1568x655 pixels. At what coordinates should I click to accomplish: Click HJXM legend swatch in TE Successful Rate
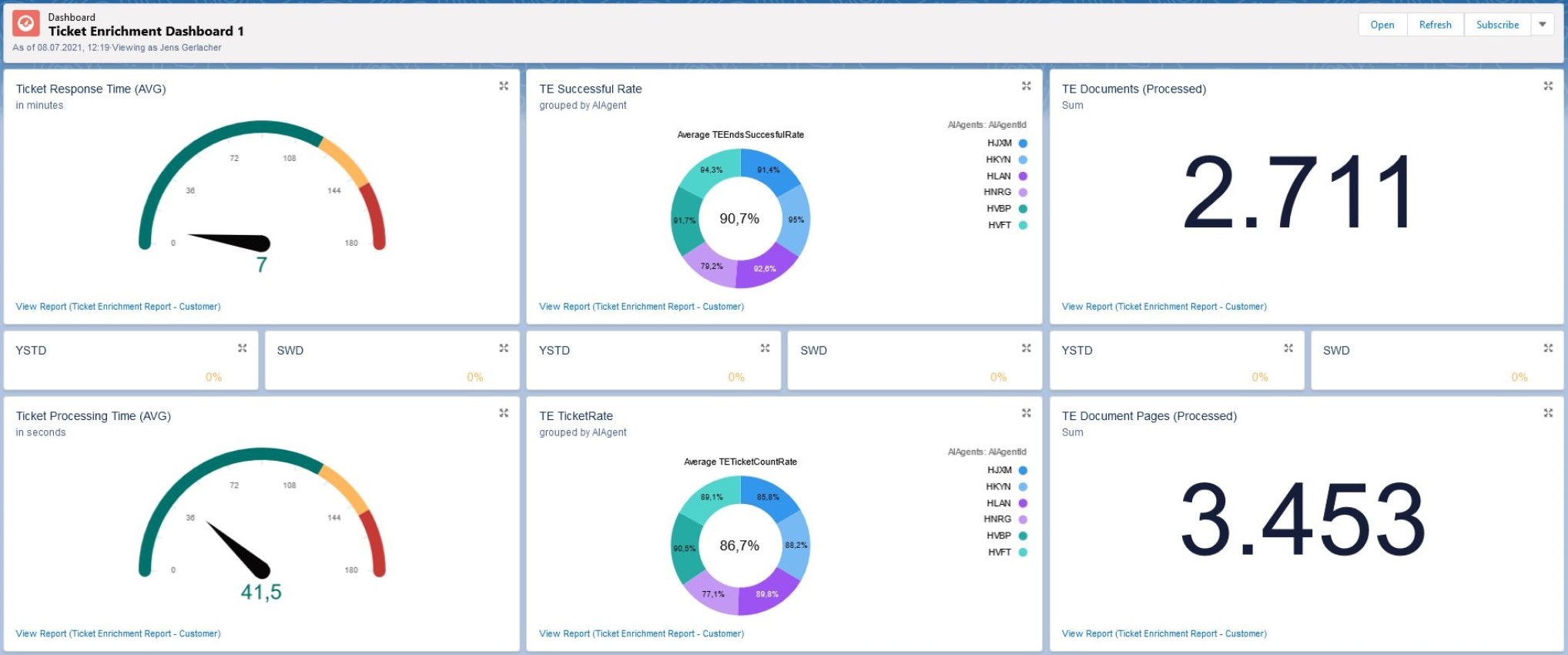tap(1023, 143)
